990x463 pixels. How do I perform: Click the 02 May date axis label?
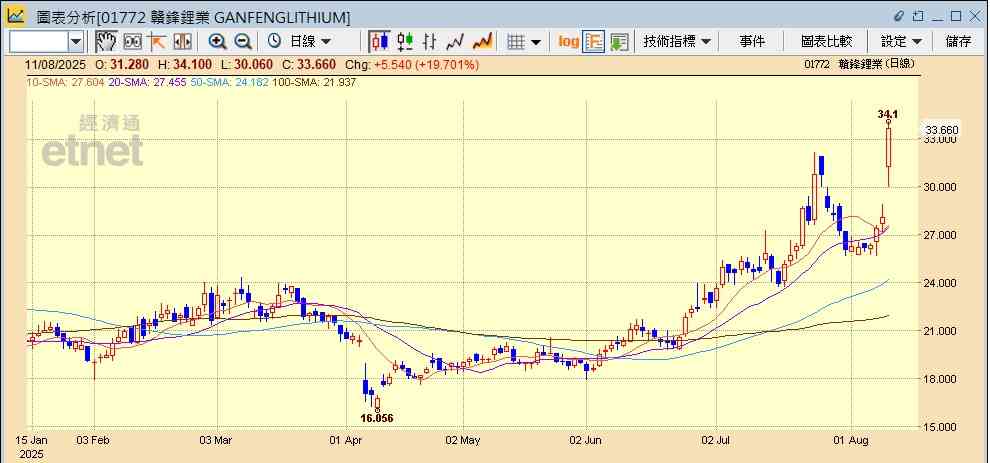(462, 439)
